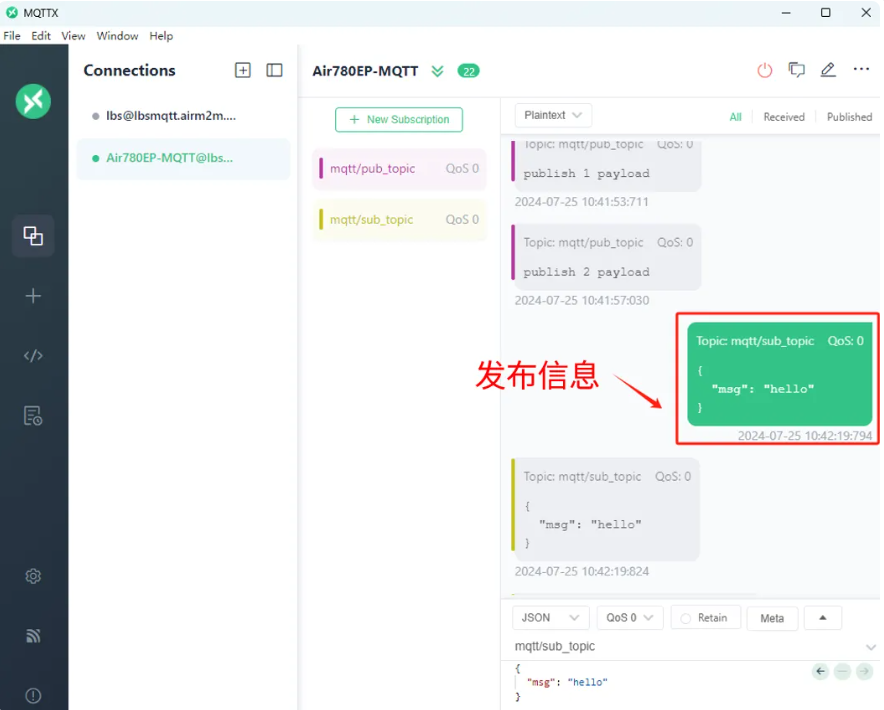Select the mqtt/sub_topic subscription
Image resolution: width=884 pixels, height=710 pixels.
[399, 219]
